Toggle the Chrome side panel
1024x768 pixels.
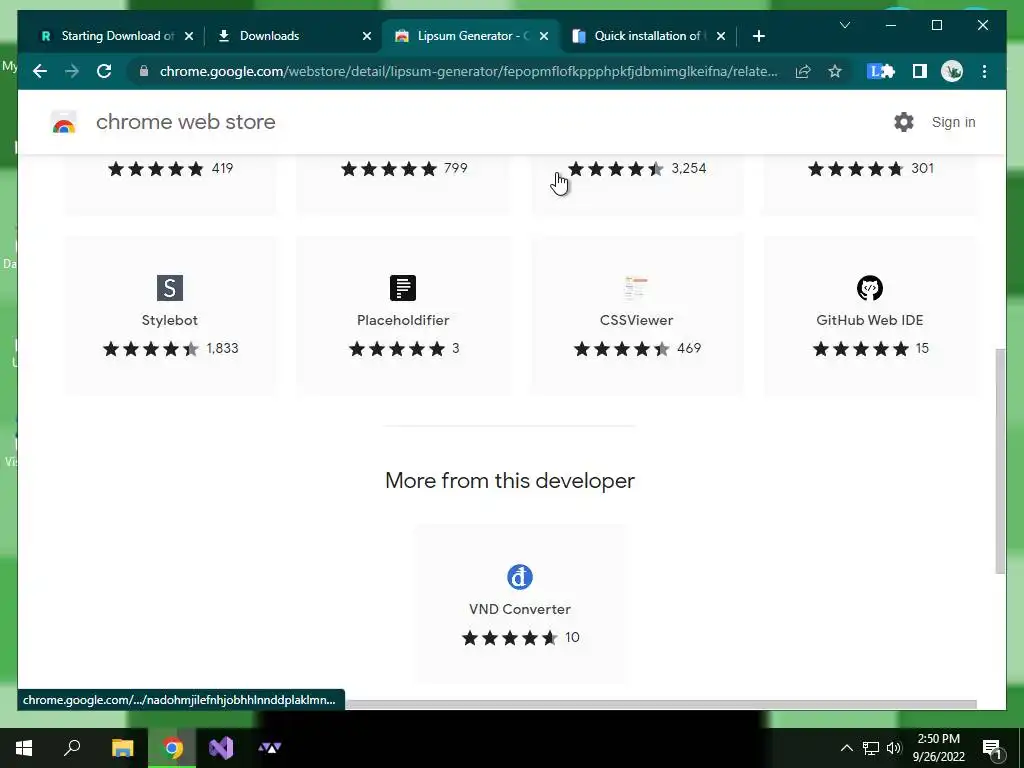[920, 71]
